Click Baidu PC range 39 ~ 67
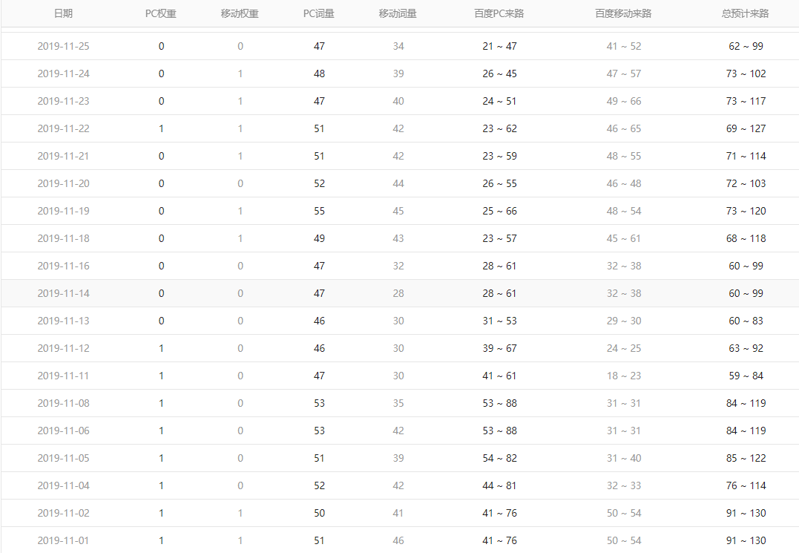 point(499,349)
